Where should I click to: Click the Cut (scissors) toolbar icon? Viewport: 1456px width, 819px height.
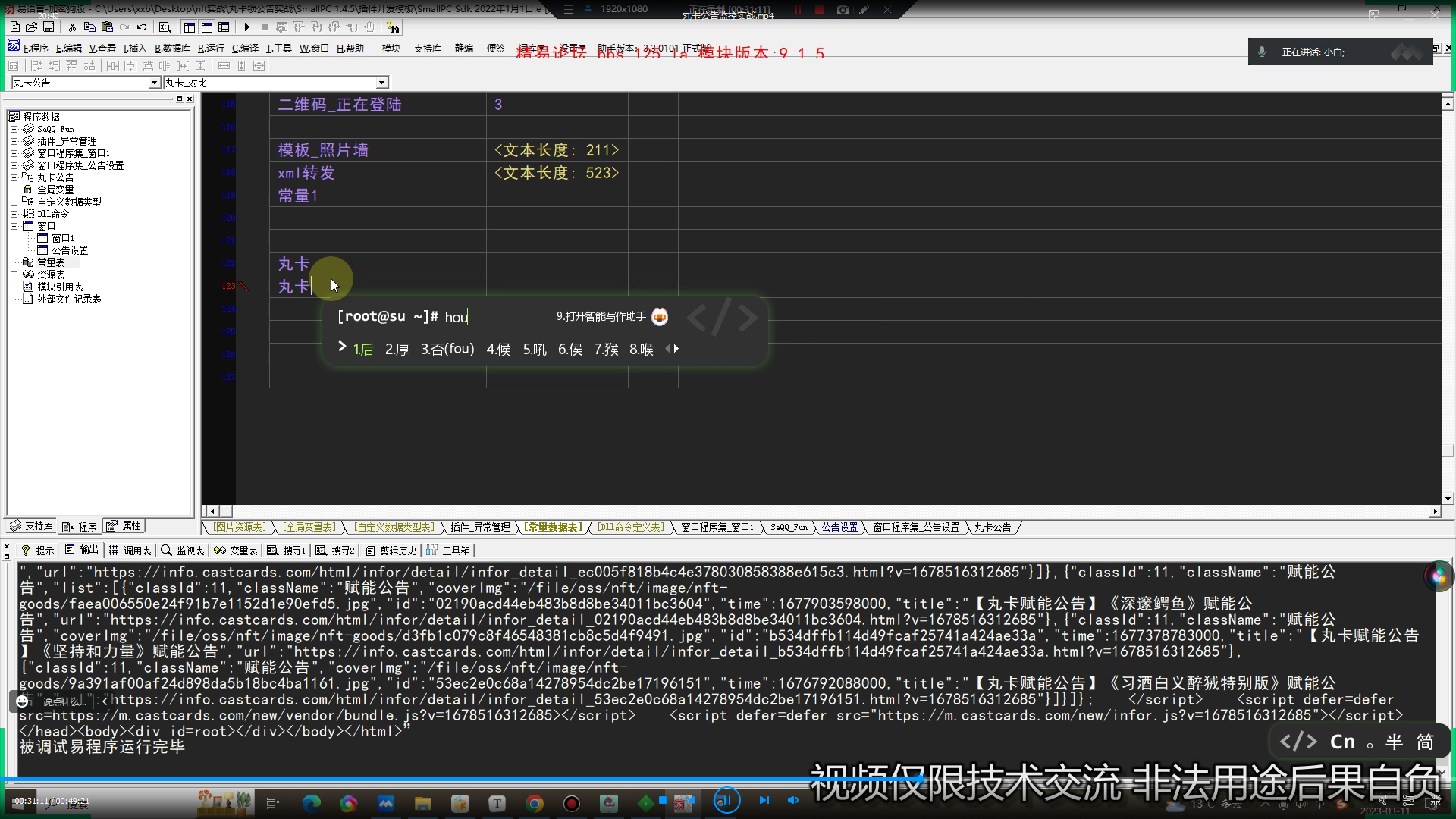72,27
